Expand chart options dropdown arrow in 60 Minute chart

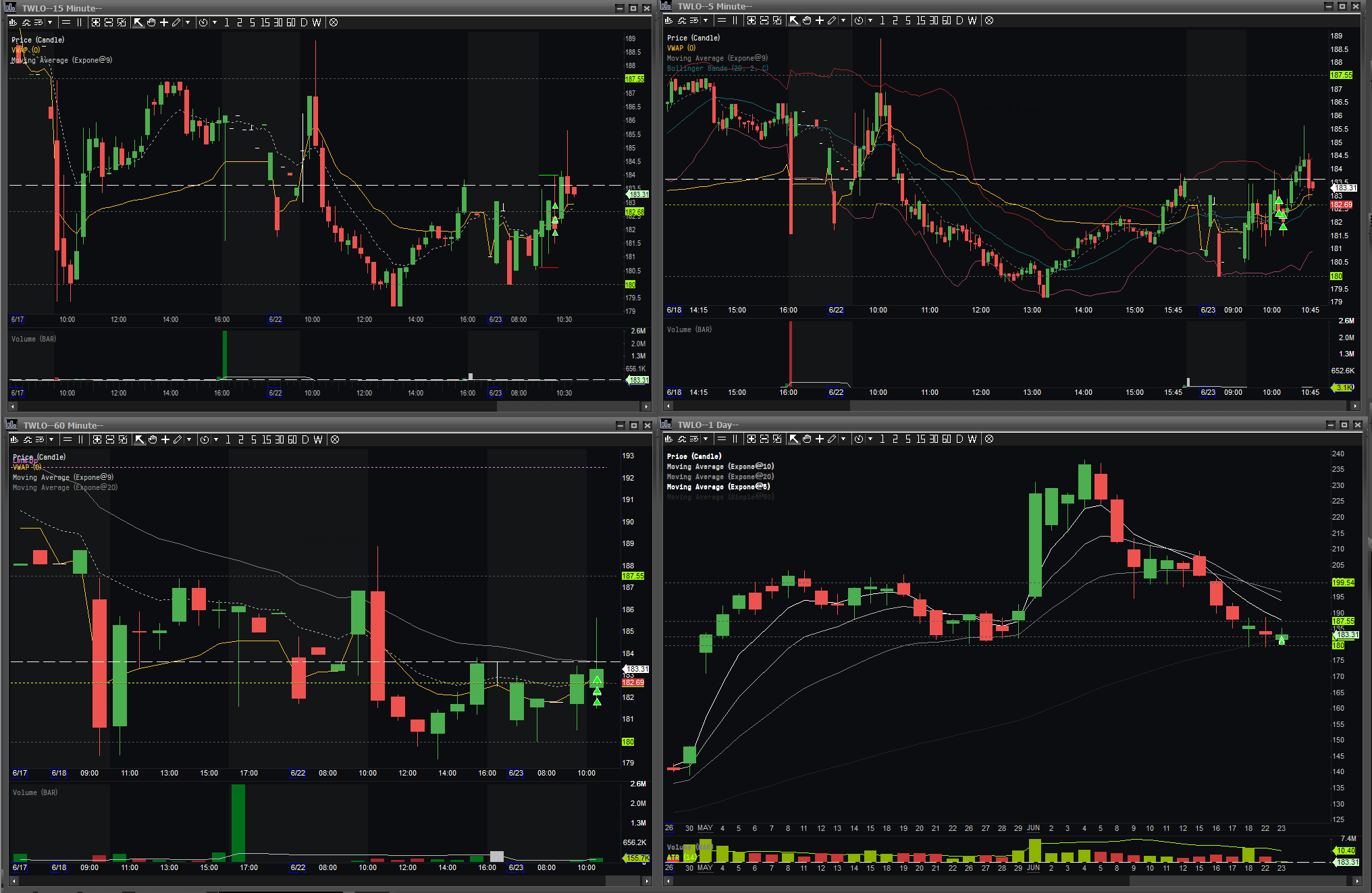pyautogui.click(x=51, y=439)
